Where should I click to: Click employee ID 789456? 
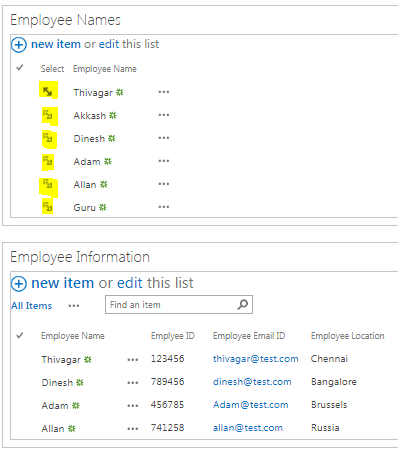click(x=167, y=382)
